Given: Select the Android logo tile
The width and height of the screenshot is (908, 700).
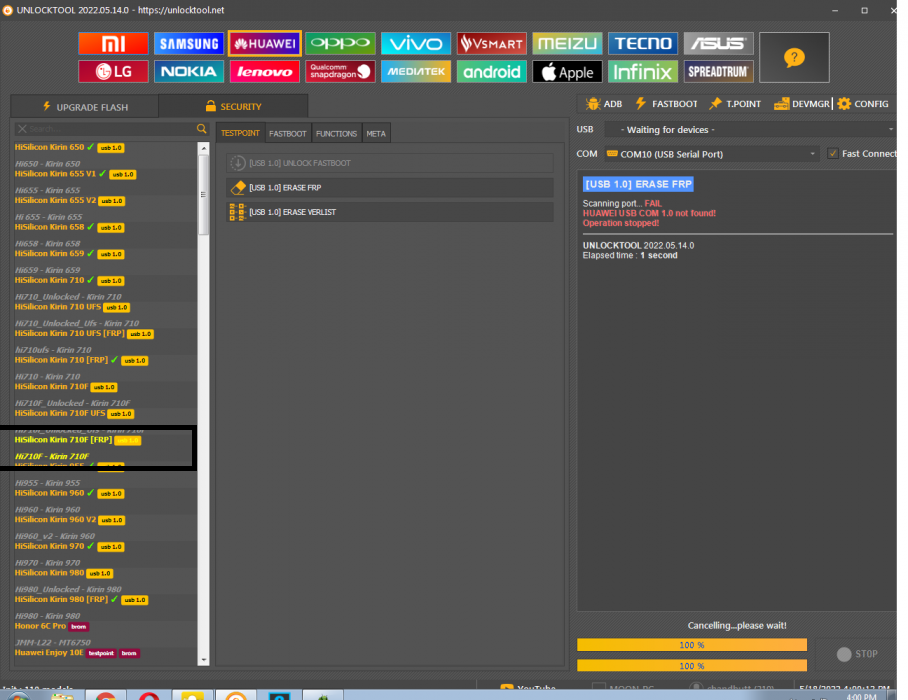Looking at the screenshot, I should [492, 72].
